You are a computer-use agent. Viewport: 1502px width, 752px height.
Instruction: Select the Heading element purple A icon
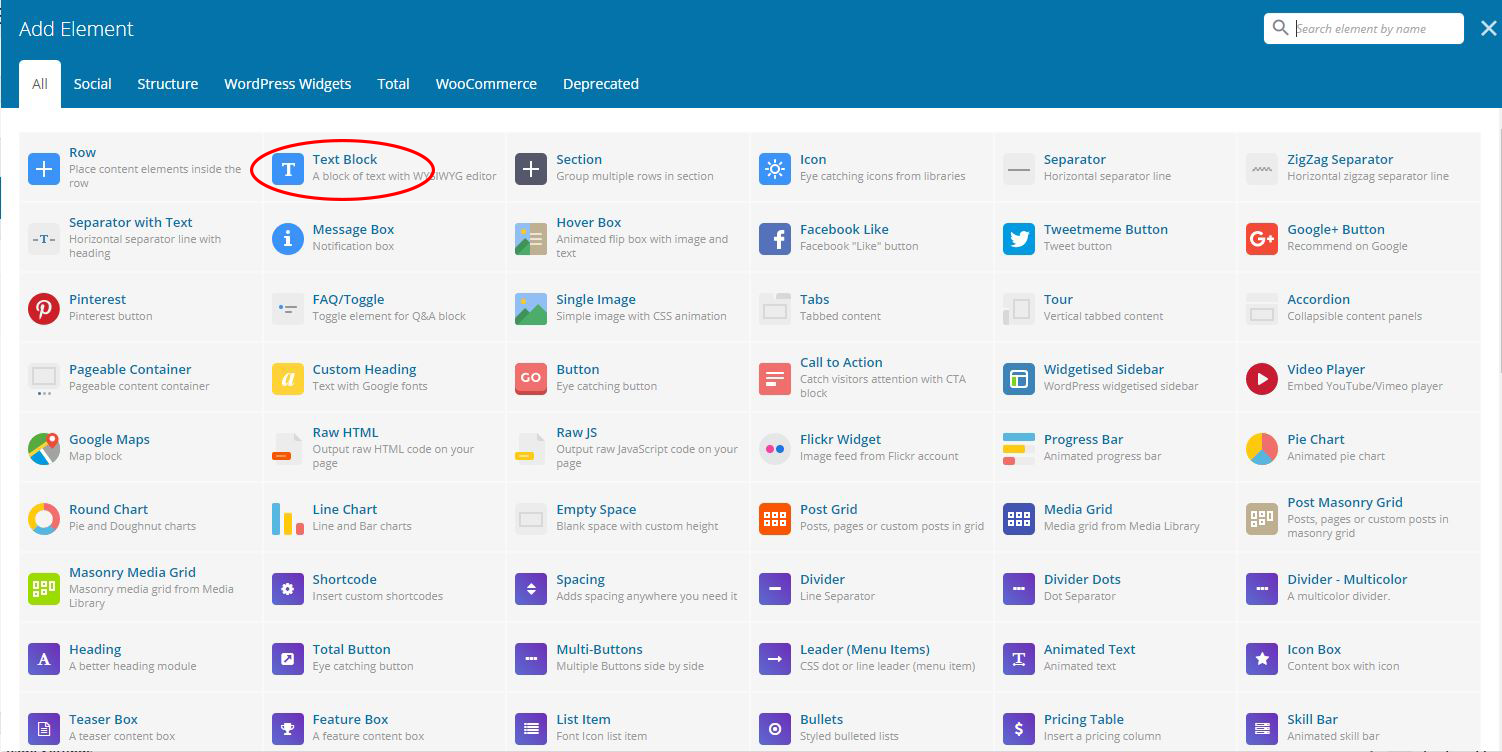(x=44, y=659)
